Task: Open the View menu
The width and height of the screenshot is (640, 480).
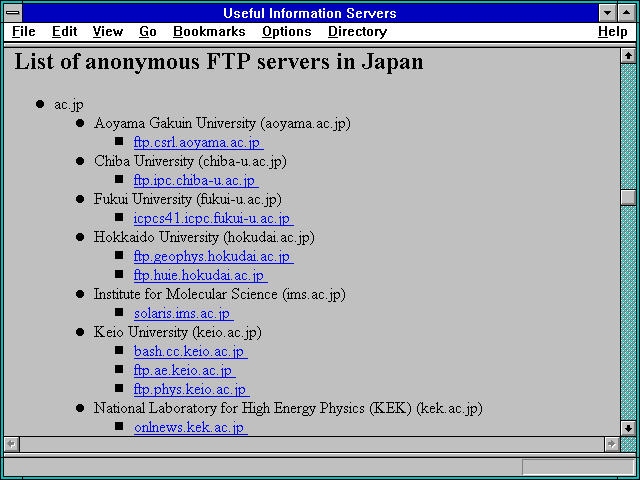Action: pyautogui.click(x=107, y=32)
